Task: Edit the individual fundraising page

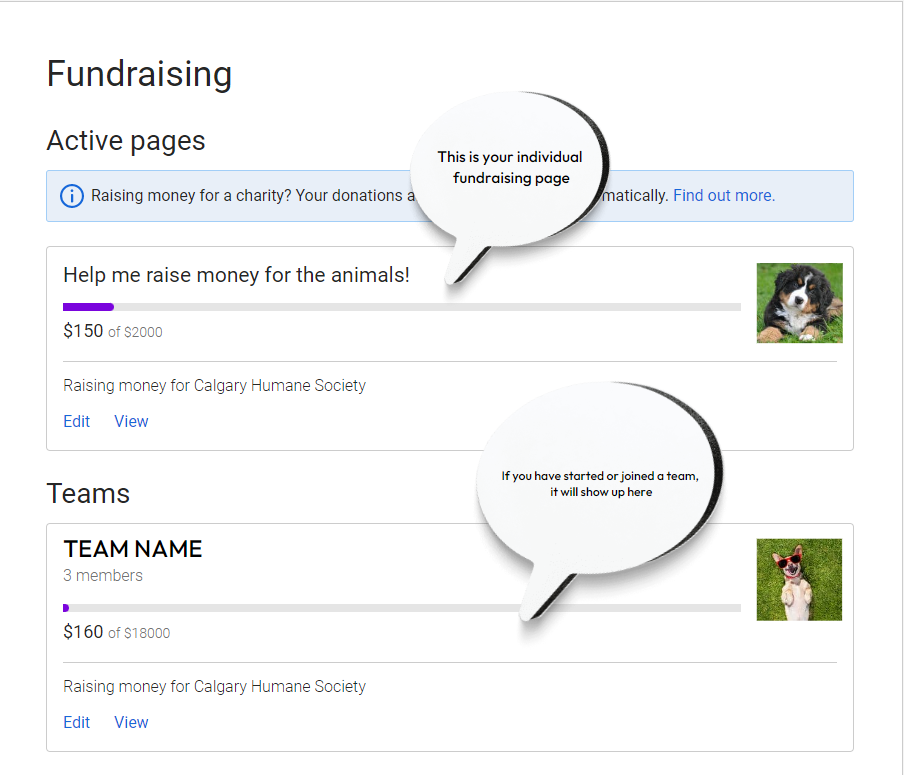Action: click(77, 421)
